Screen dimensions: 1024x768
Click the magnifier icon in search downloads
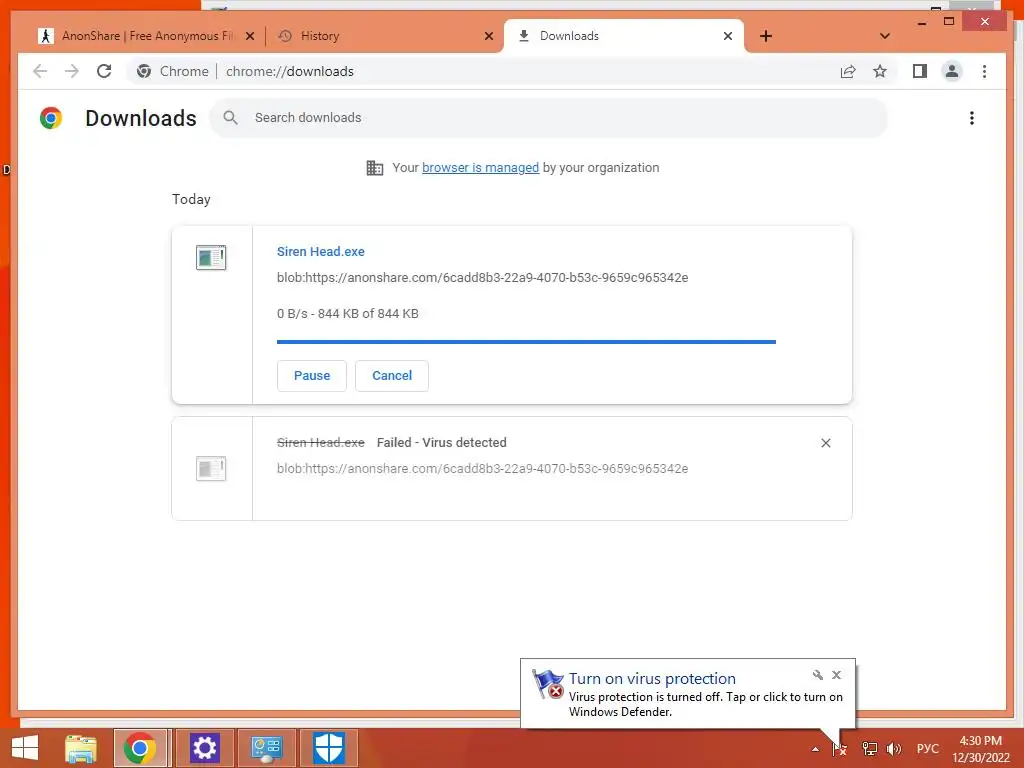pyautogui.click(x=230, y=118)
